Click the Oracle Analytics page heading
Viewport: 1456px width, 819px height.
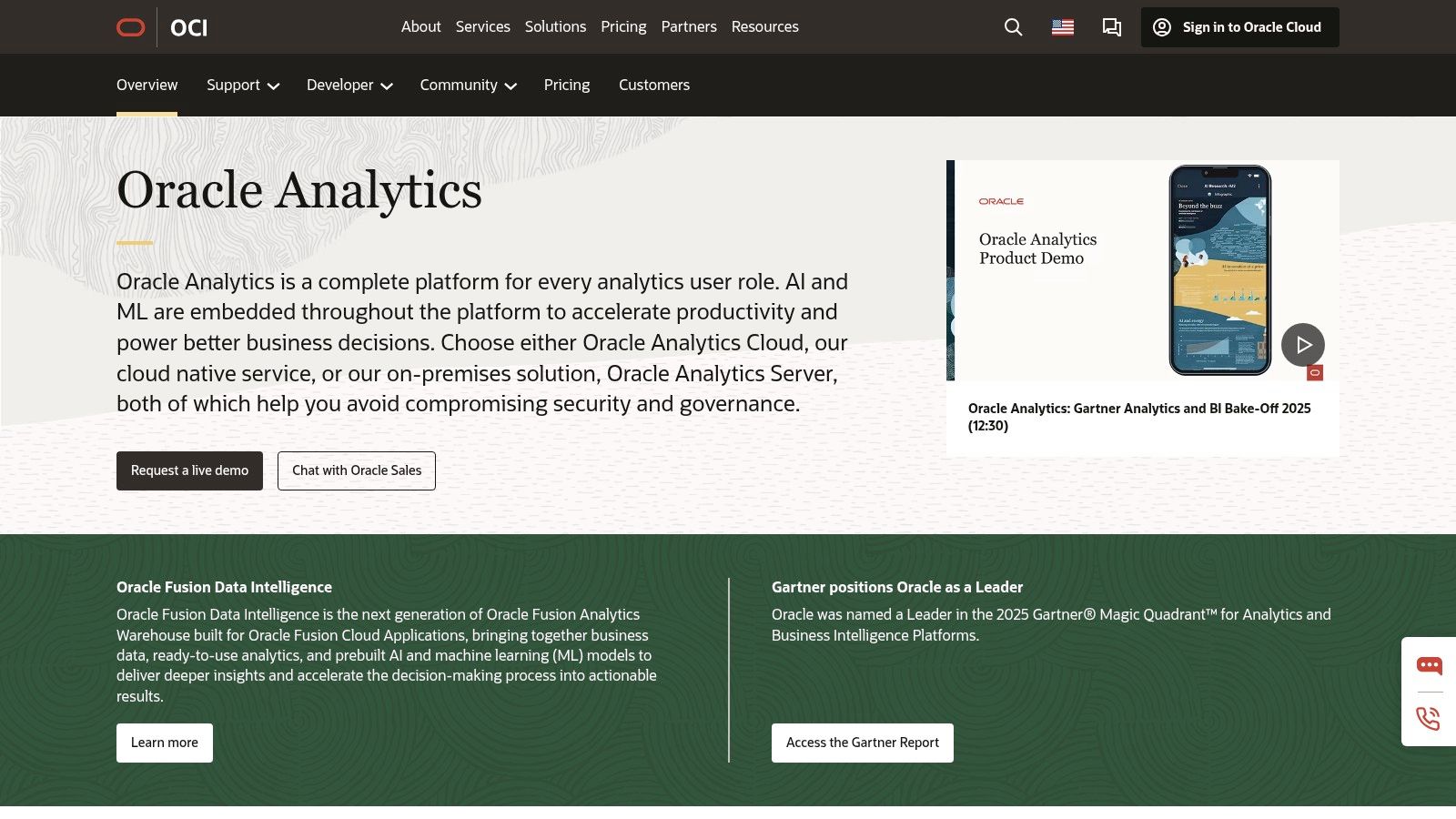(299, 190)
